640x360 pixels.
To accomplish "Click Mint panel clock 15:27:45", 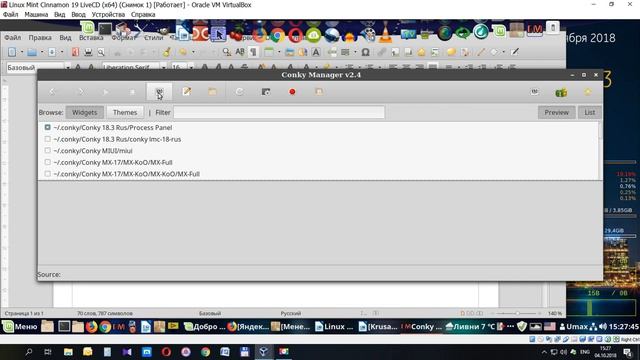I will tap(623, 327).
